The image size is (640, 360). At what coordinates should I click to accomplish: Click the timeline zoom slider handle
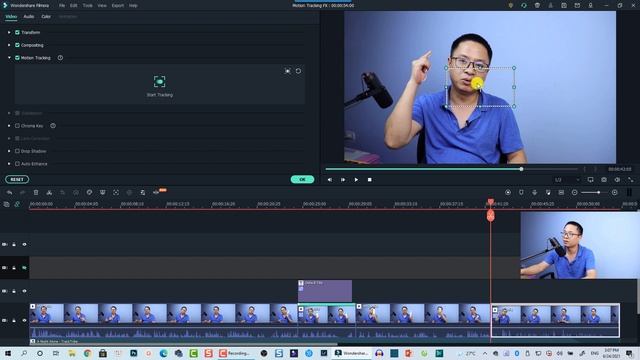pyautogui.click(x=598, y=192)
